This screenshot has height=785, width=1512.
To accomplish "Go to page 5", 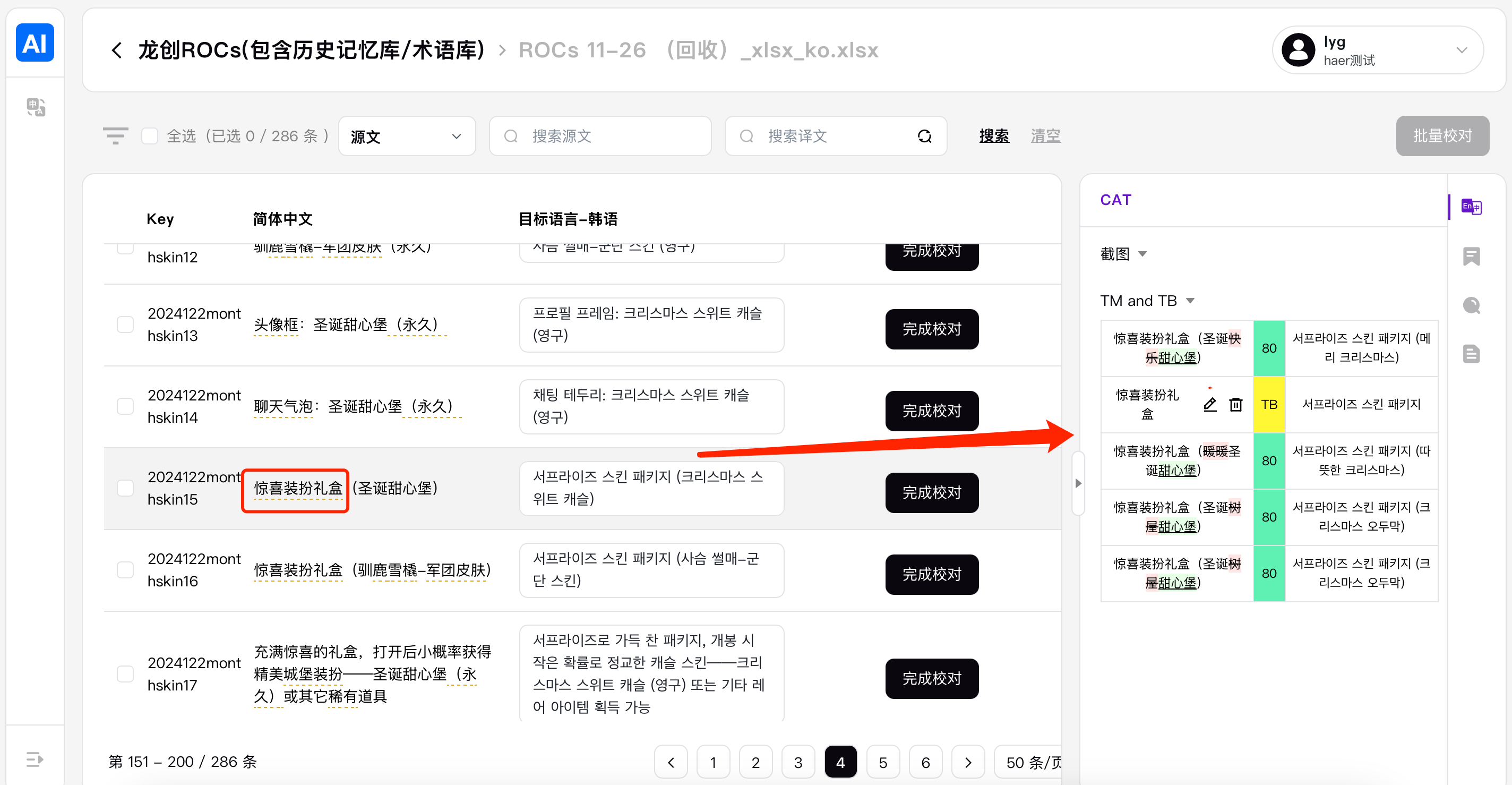I will (883, 762).
